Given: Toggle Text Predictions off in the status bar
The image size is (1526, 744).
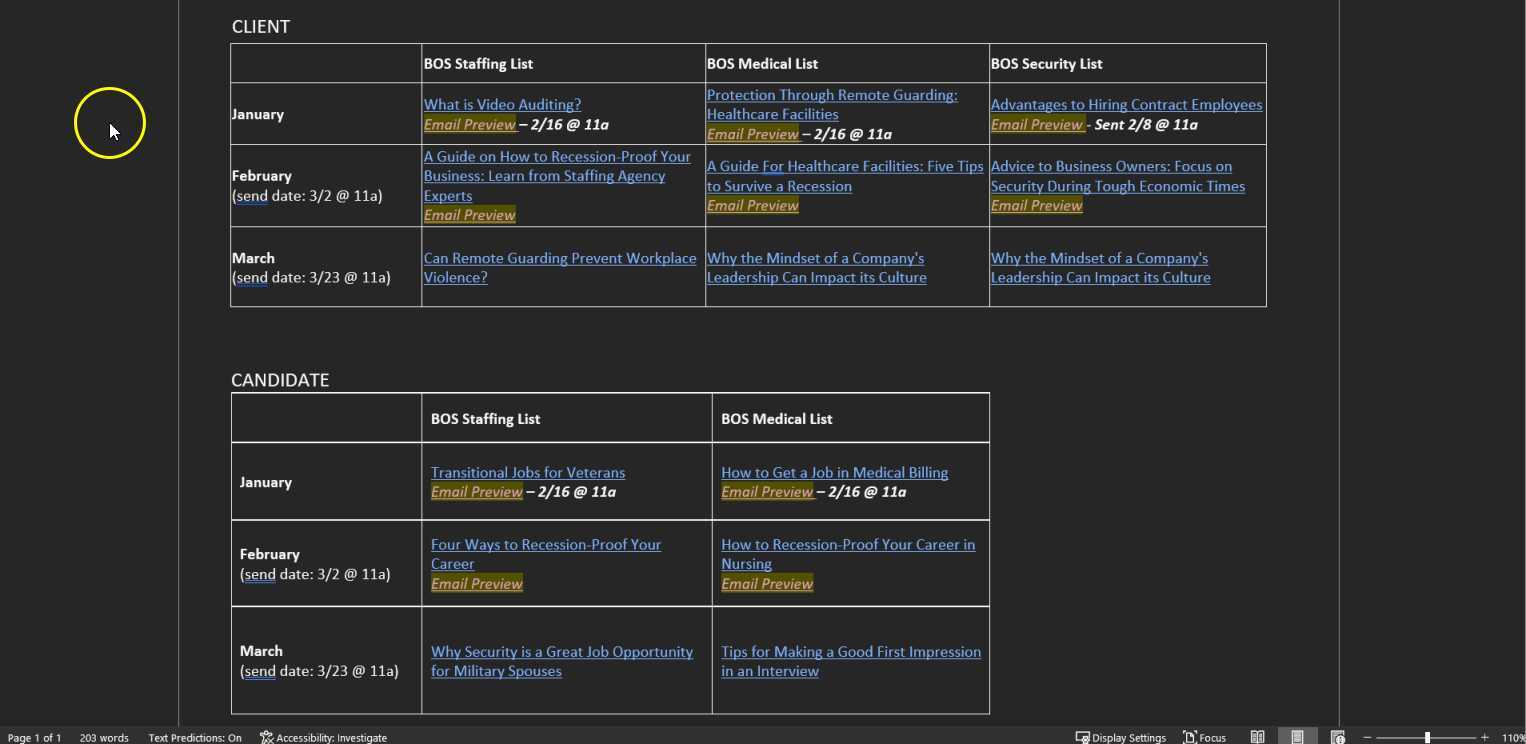Looking at the screenshot, I should pyautogui.click(x=195, y=737).
